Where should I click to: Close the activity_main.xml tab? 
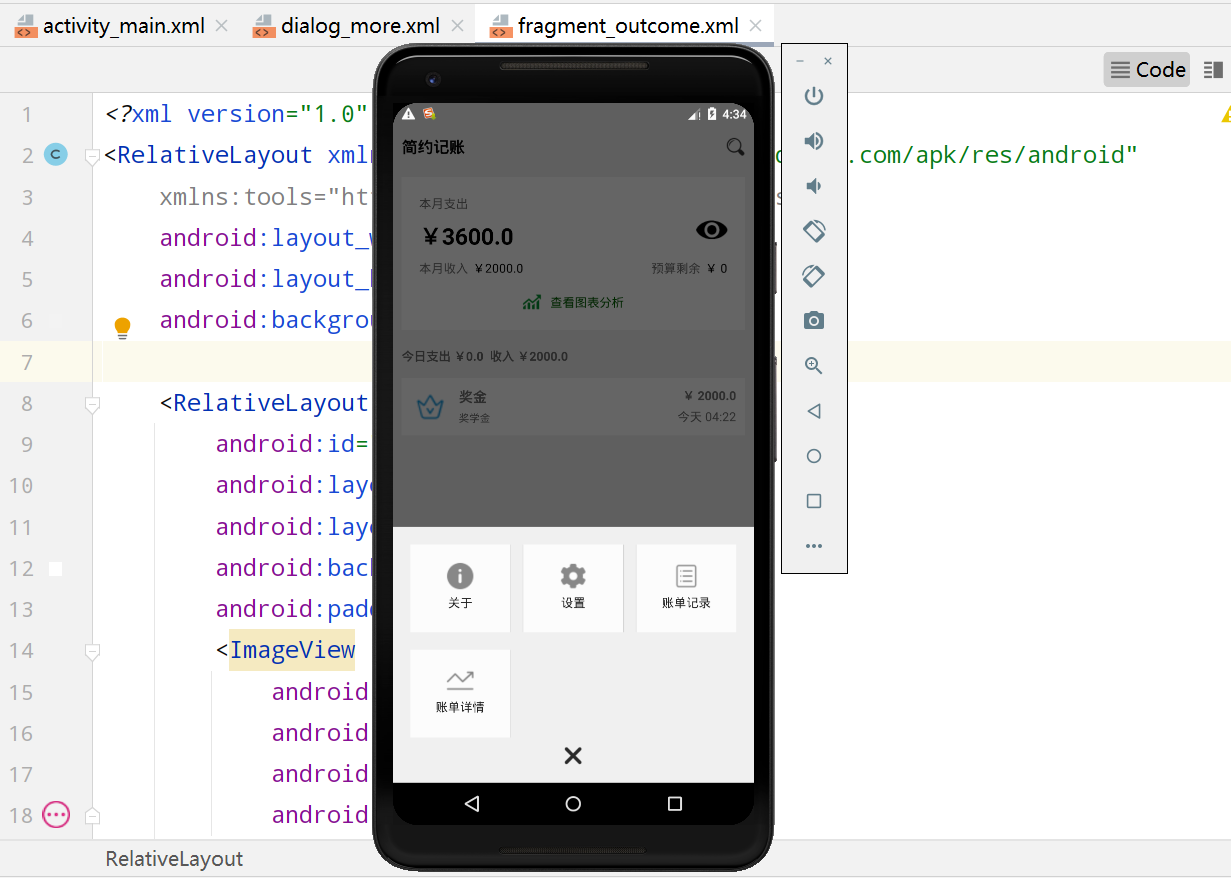221,26
